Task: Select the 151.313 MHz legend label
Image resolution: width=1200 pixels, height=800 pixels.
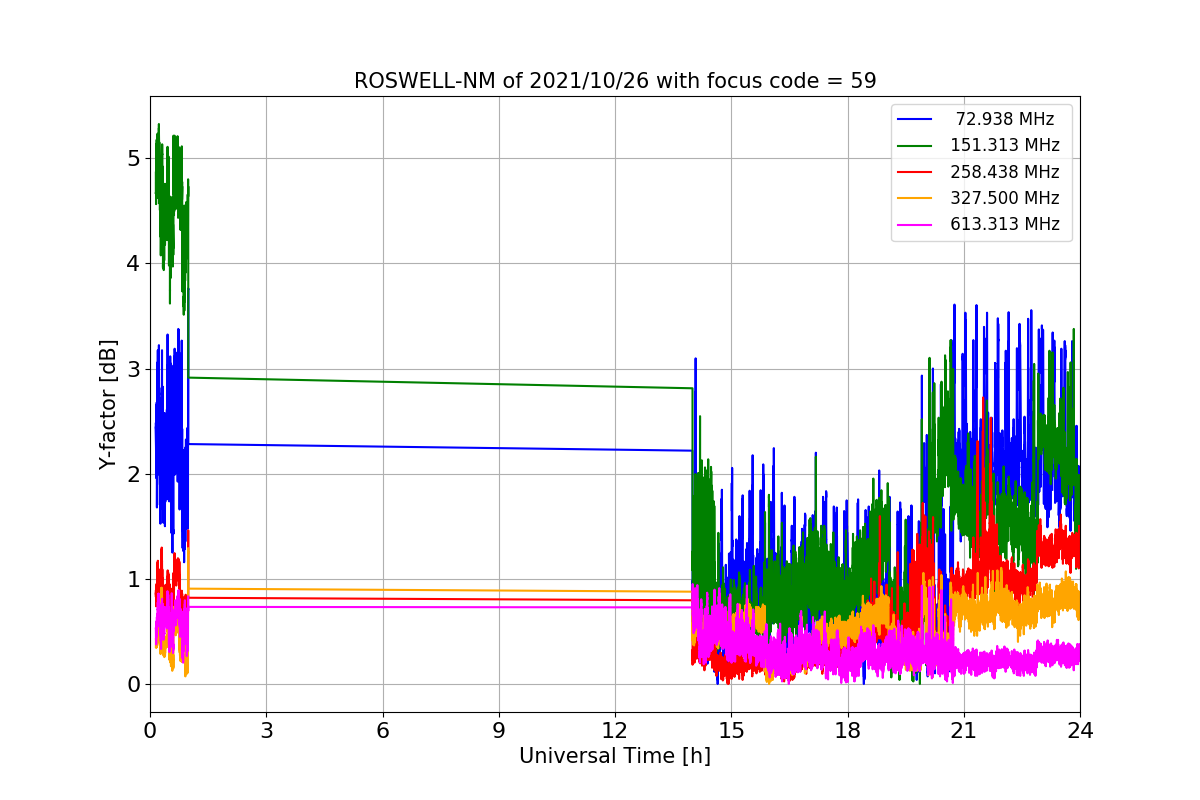Action: tap(1005, 145)
